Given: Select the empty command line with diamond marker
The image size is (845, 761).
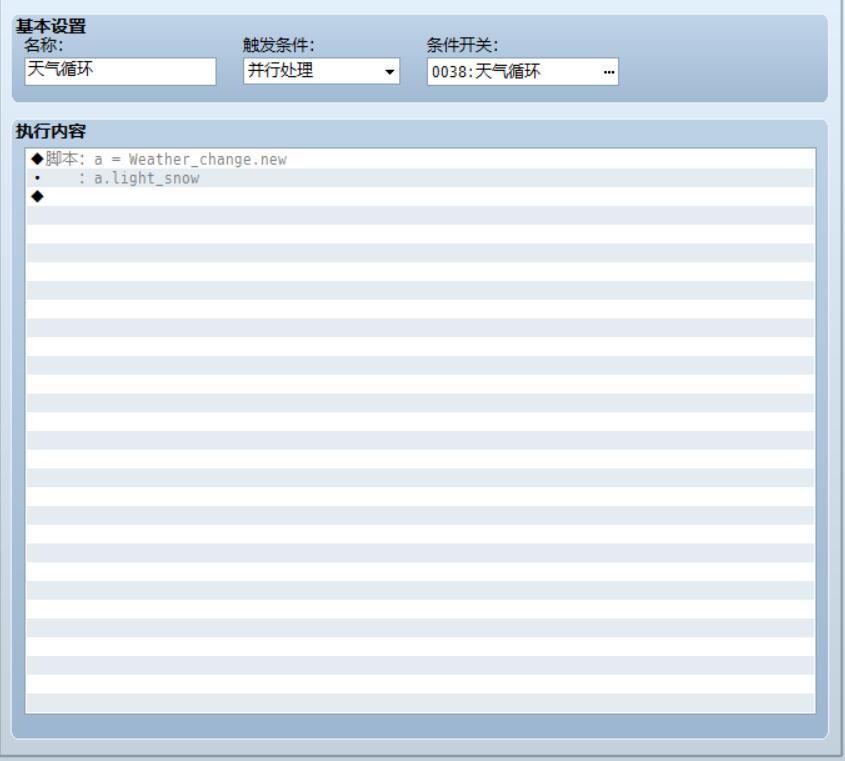Looking at the screenshot, I should click(420, 197).
